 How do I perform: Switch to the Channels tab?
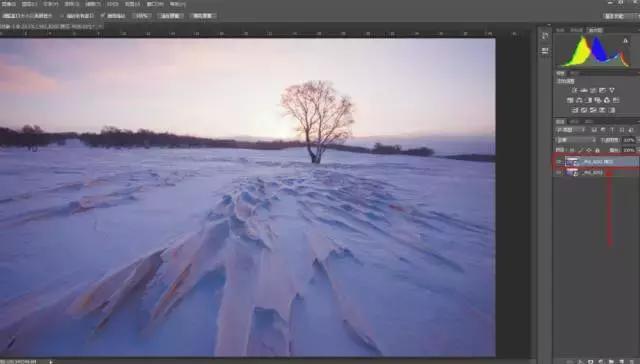[x=574, y=122]
